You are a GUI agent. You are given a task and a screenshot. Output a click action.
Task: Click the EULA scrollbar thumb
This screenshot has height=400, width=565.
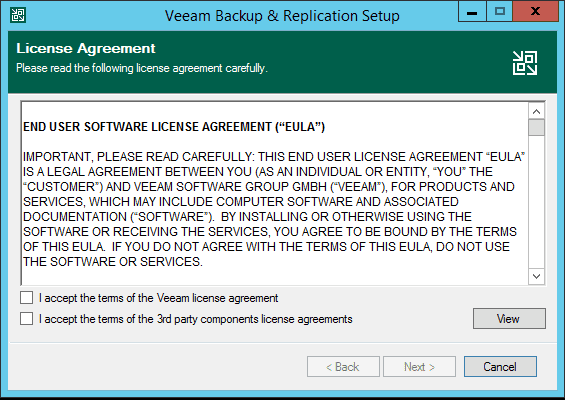coord(536,128)
